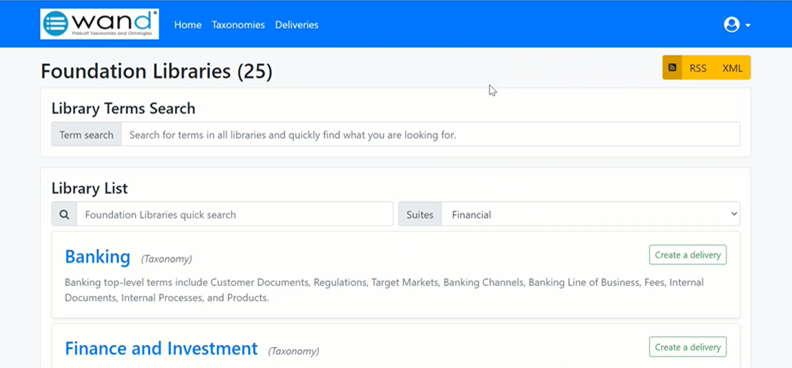Open the Finance and Investment link

click(x=161, y=348)
